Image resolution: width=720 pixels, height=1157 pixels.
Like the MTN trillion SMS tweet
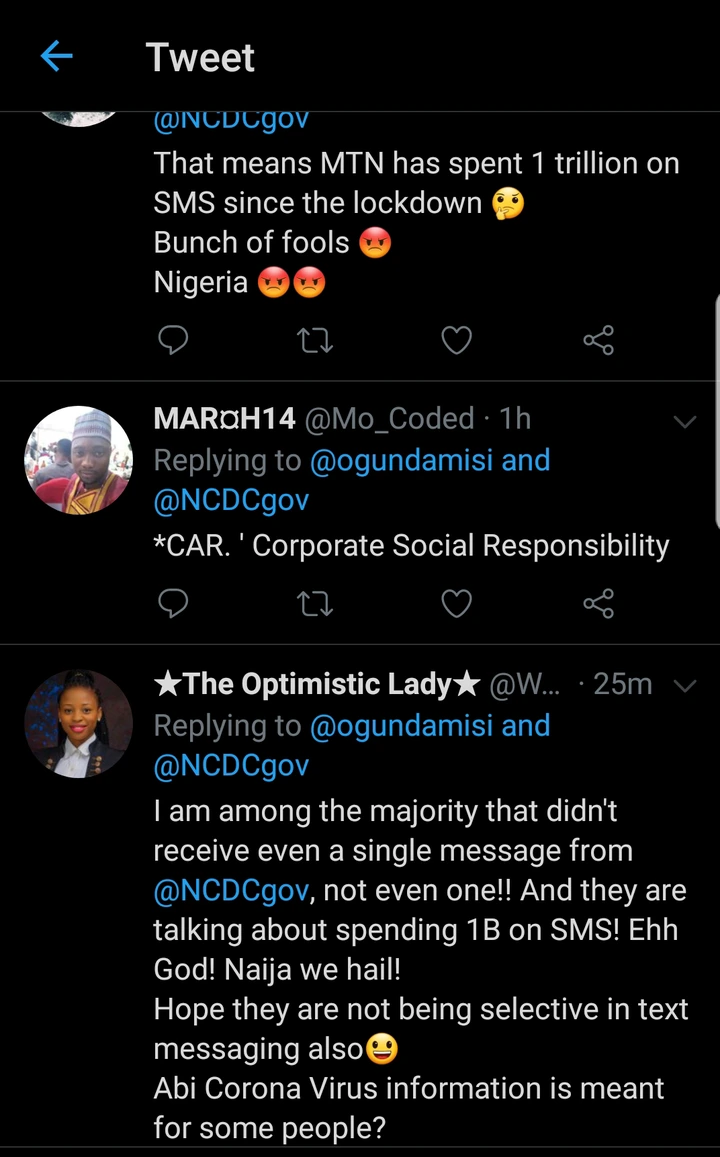point(457,342)
